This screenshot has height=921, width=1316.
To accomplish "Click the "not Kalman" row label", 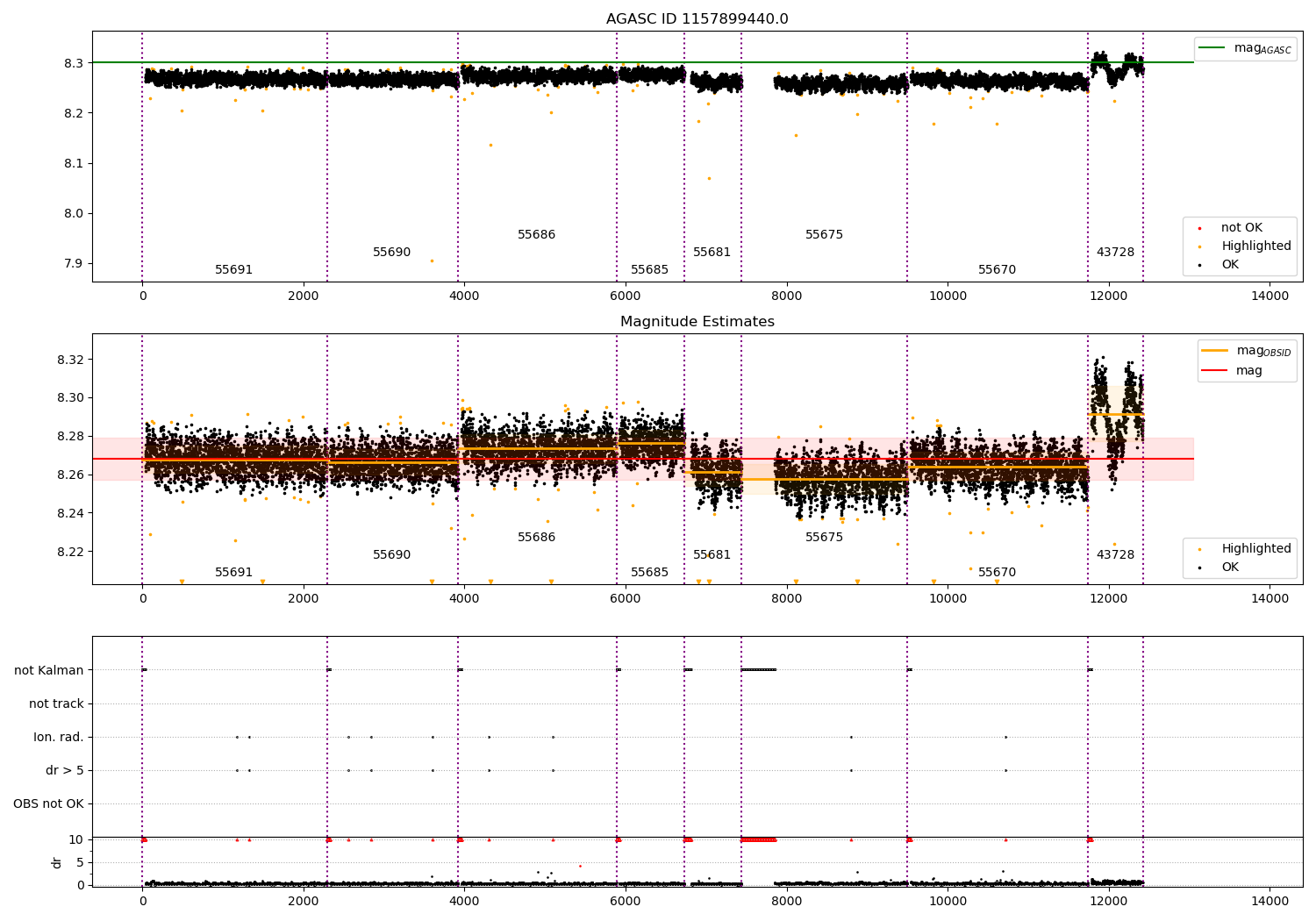I will point(49,671).
